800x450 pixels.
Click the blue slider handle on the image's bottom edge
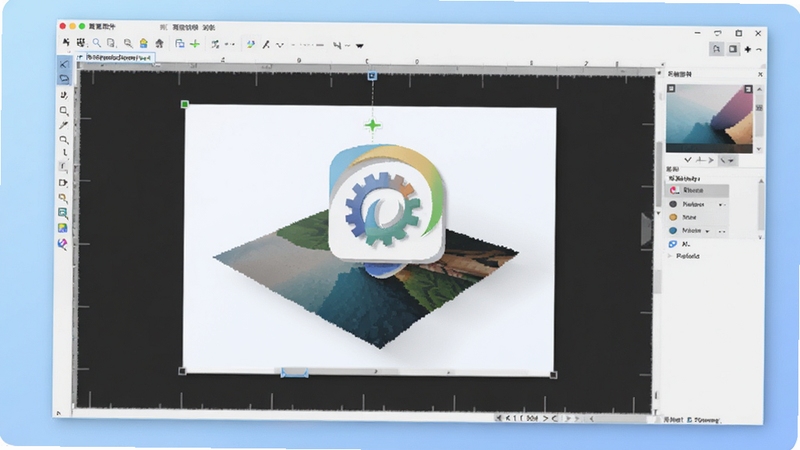click(x=295, y=374)
